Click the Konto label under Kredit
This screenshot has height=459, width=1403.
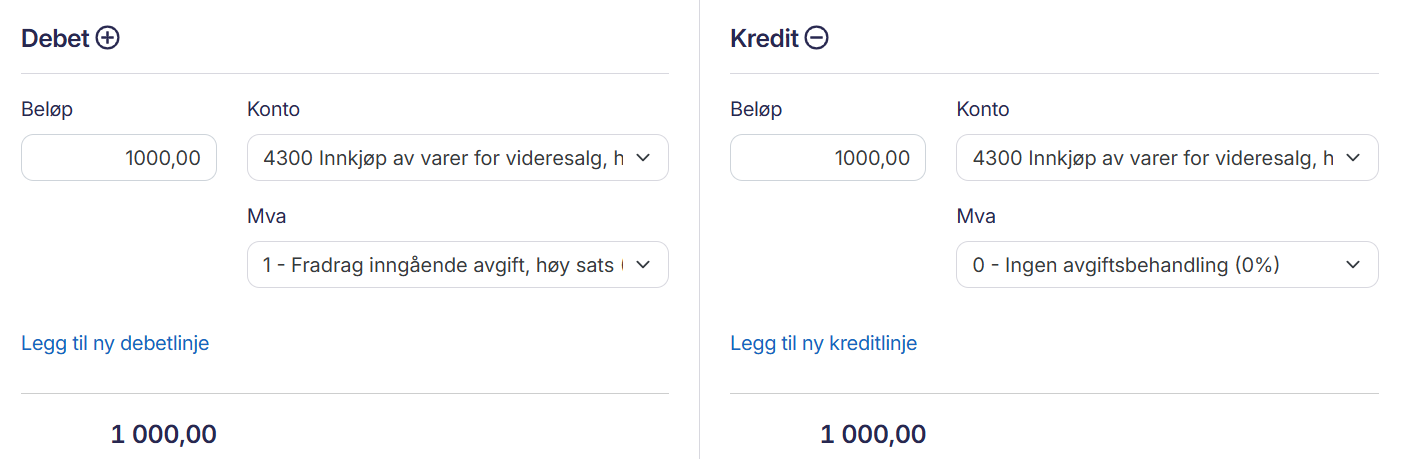[x=982, y=110]
